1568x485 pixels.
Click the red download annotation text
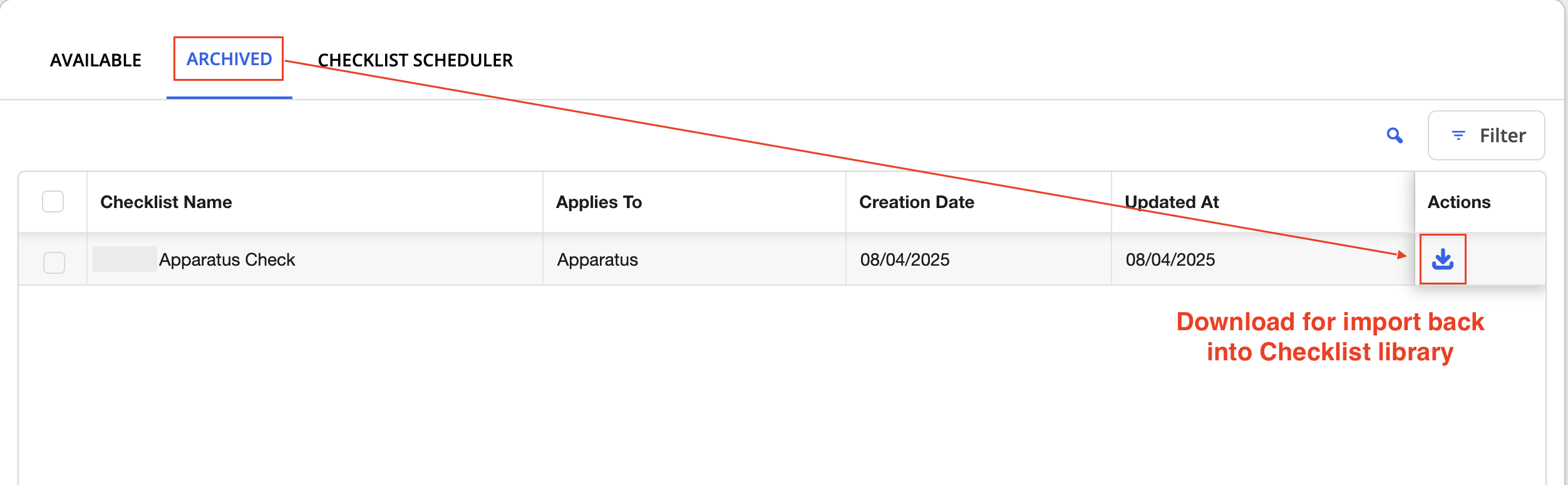coord(1330,337)
